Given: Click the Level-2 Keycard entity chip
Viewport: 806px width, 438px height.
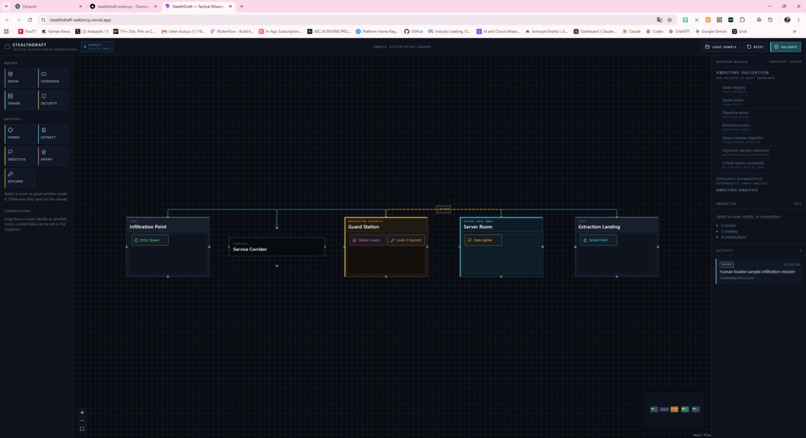Looking at the screenshot, I should point(407,240).
